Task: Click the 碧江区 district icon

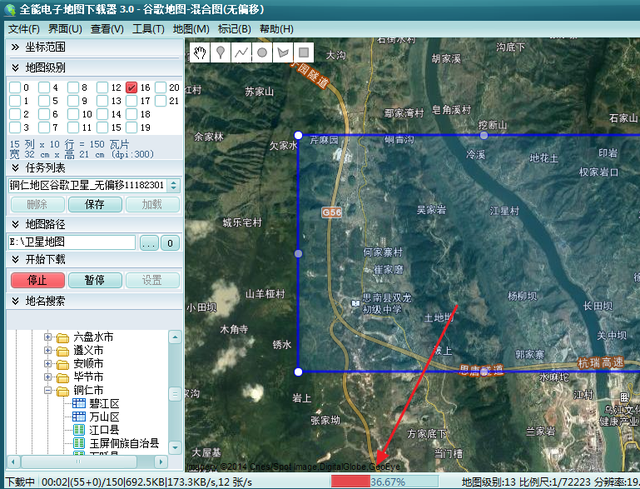Action: pyautogui.click(x=79, y=404)
